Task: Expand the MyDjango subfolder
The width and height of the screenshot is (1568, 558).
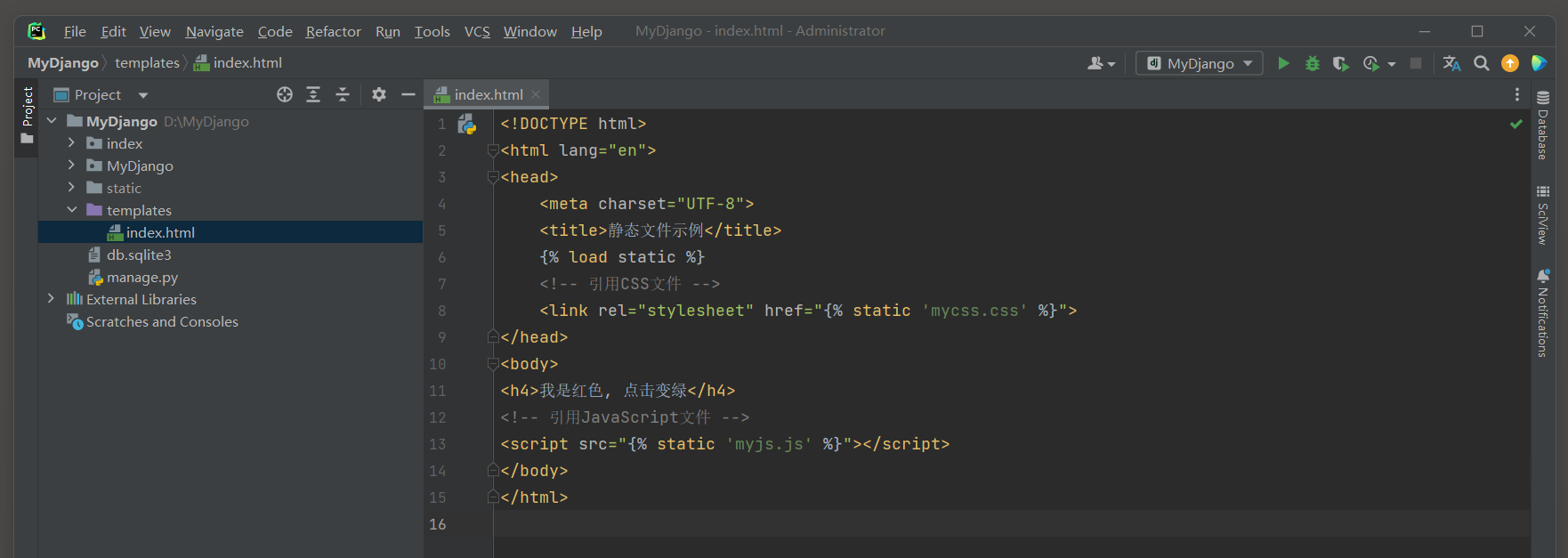Action: (71, 165)
